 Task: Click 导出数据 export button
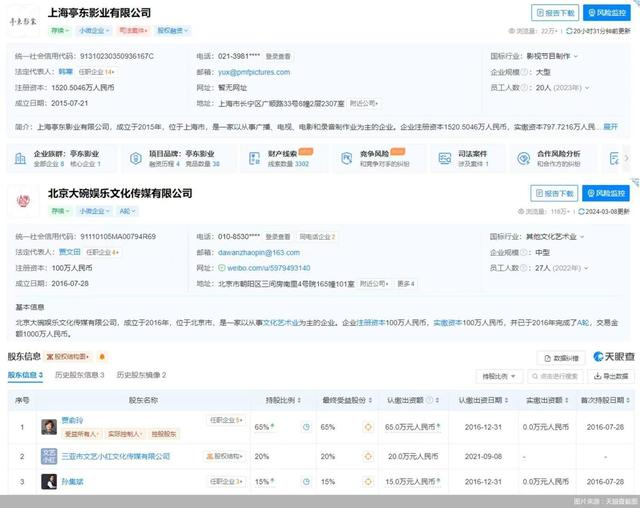611,376
